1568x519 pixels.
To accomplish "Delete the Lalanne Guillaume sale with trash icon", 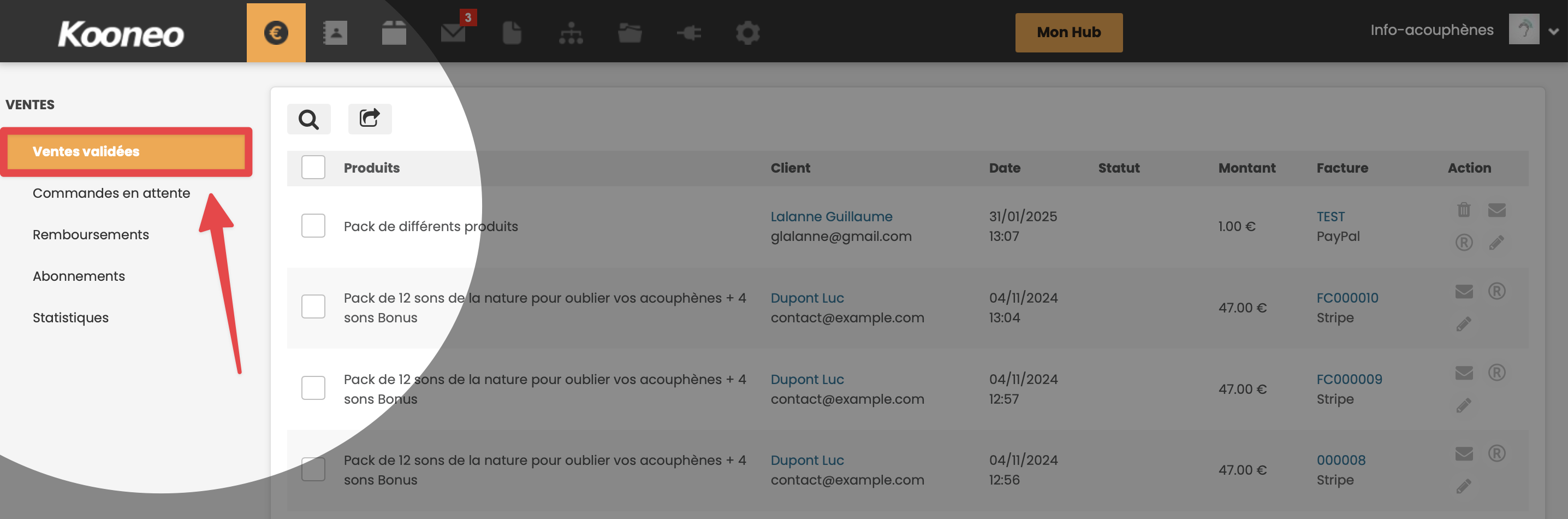I will tap(1464, 210).
